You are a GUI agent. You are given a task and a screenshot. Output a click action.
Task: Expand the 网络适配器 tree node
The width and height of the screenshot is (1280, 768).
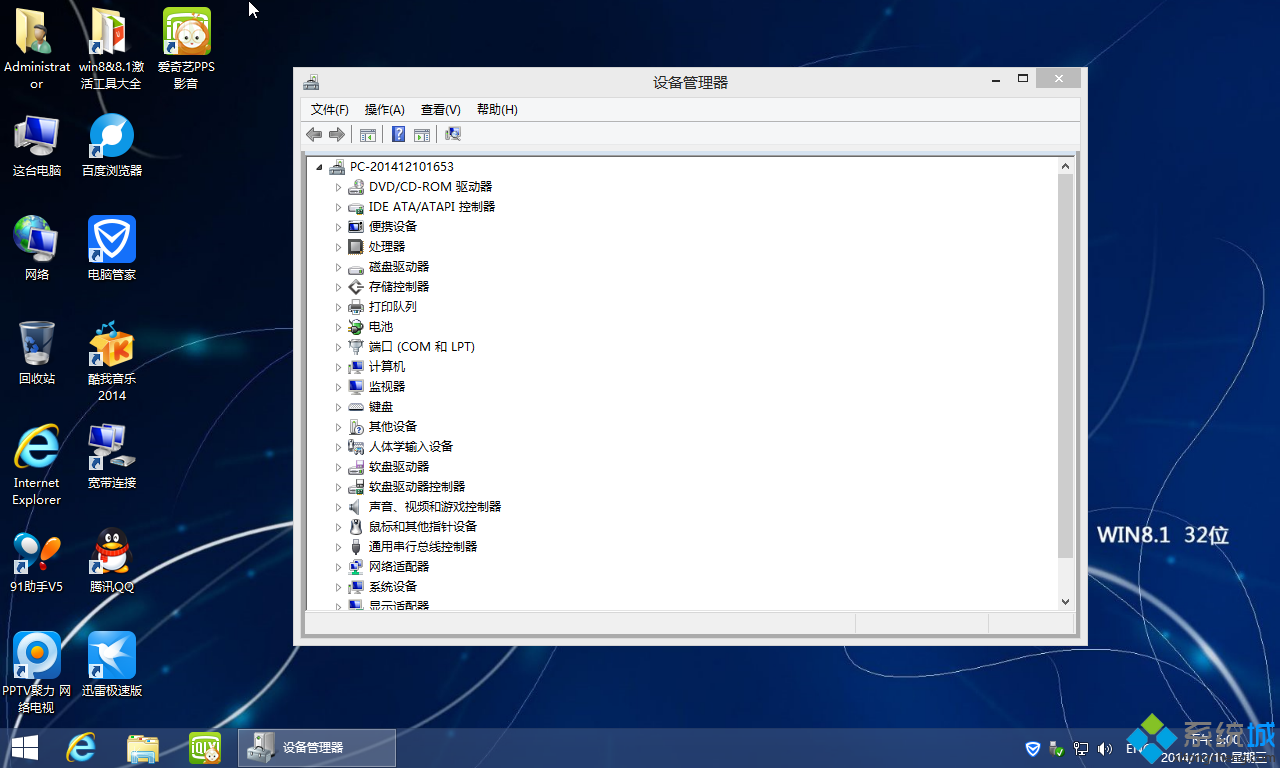(x=339, y=566)
